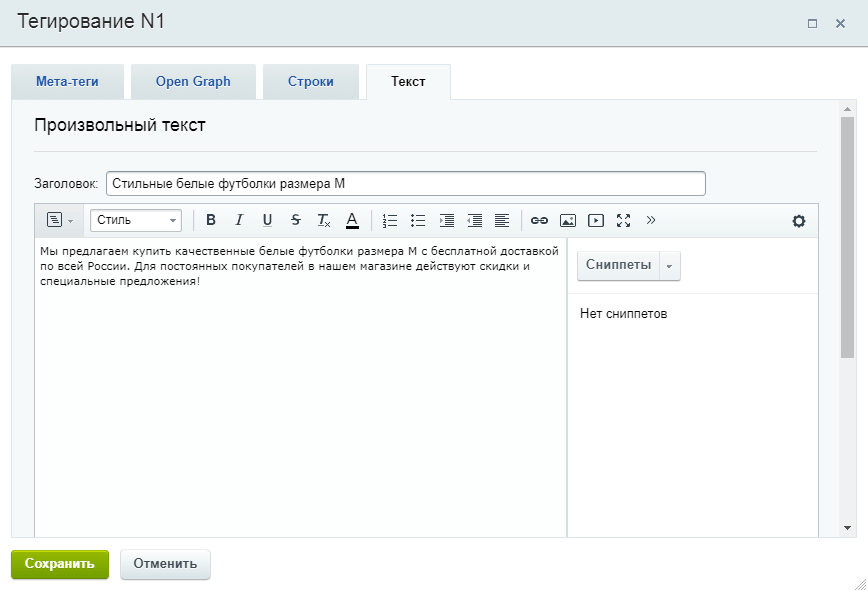Toggle bold formatting in editor toolbar

pyautogui.click(x=210, y=220)
